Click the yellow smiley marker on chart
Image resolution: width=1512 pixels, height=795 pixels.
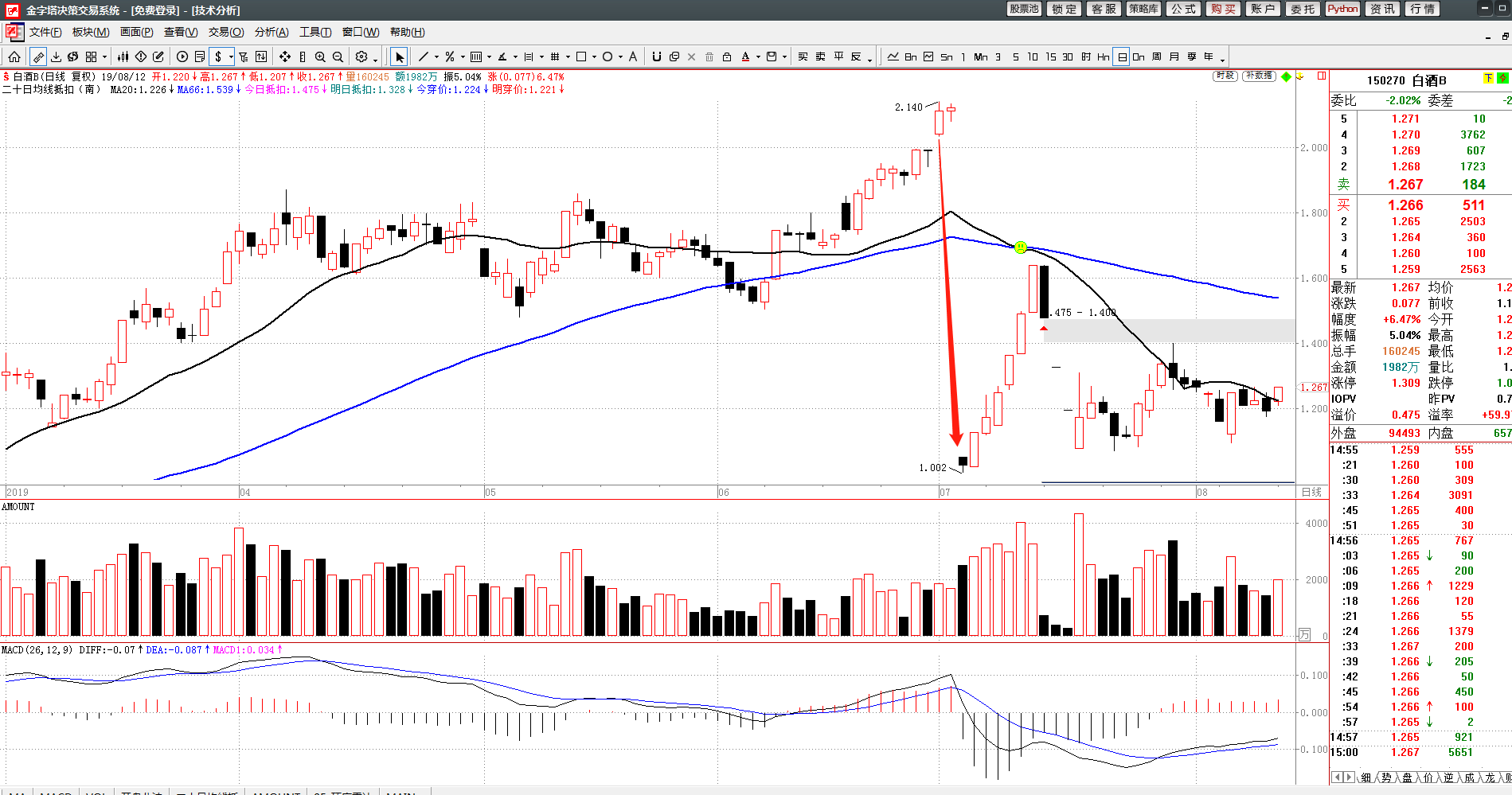click(1021, 247)
